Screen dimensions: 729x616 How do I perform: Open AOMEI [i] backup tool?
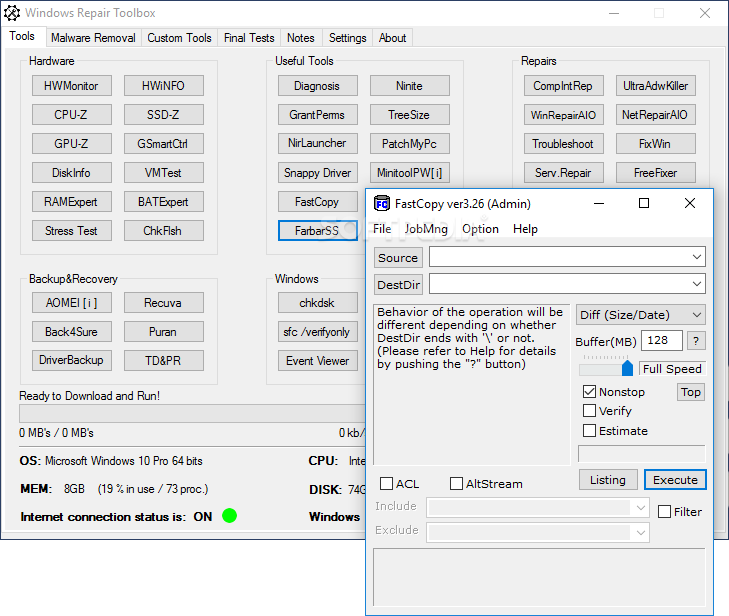72,303
